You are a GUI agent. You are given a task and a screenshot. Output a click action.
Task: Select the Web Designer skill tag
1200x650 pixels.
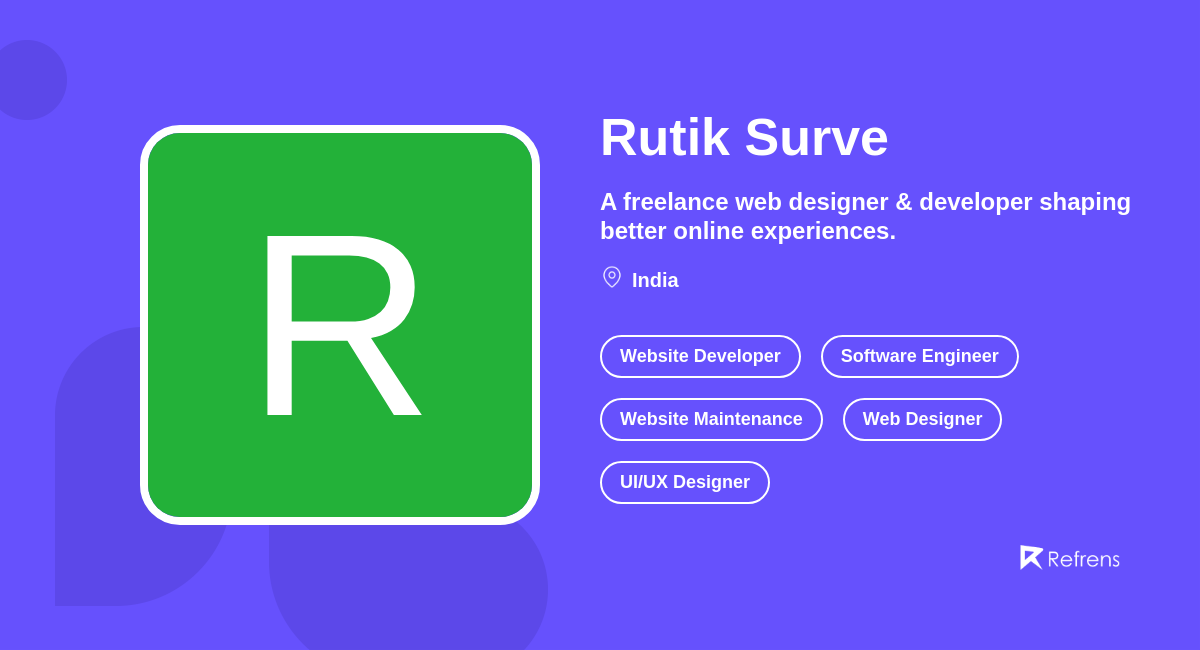pyautogui.click(x=922, y=419)
